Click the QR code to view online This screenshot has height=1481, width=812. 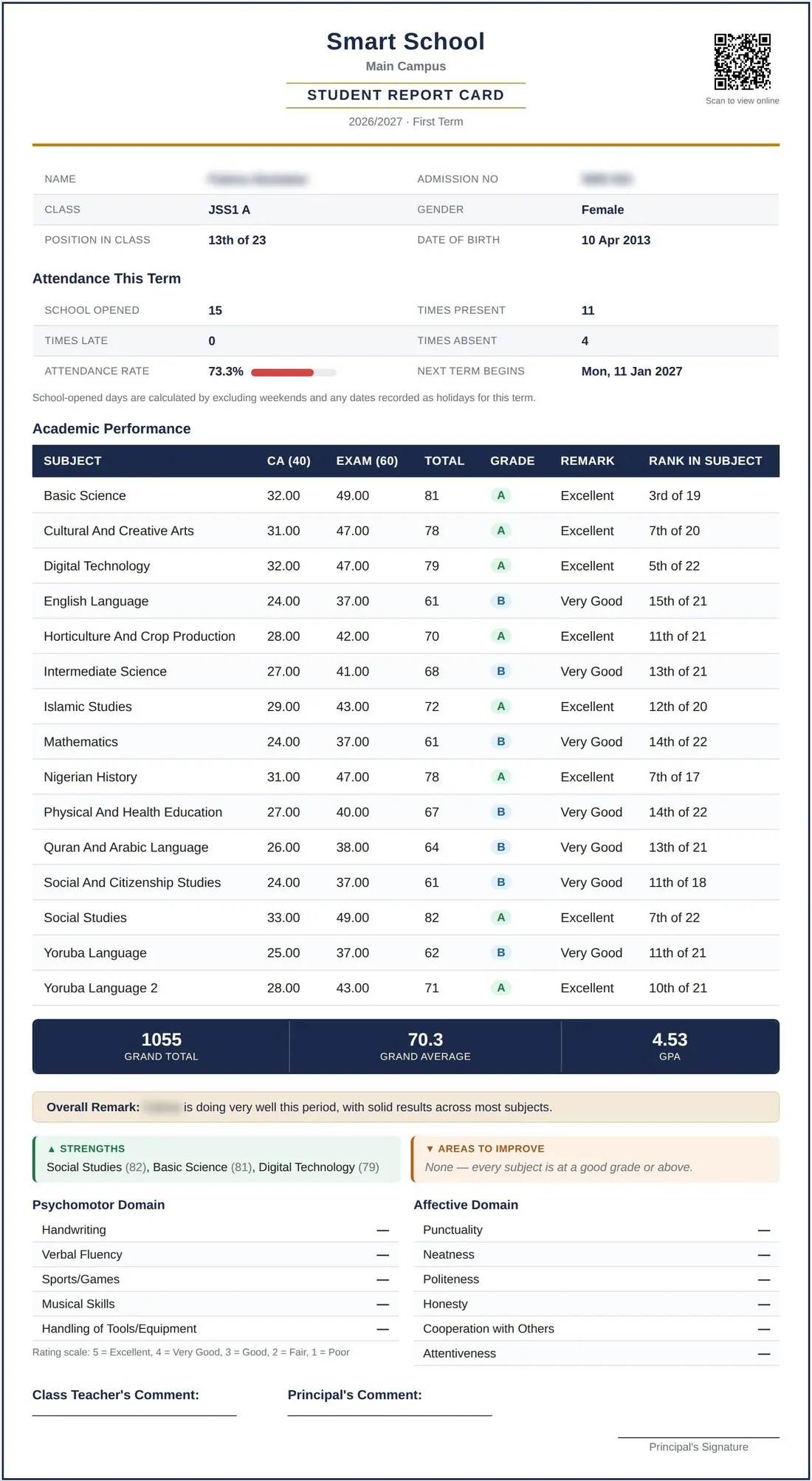pos(742,61)
